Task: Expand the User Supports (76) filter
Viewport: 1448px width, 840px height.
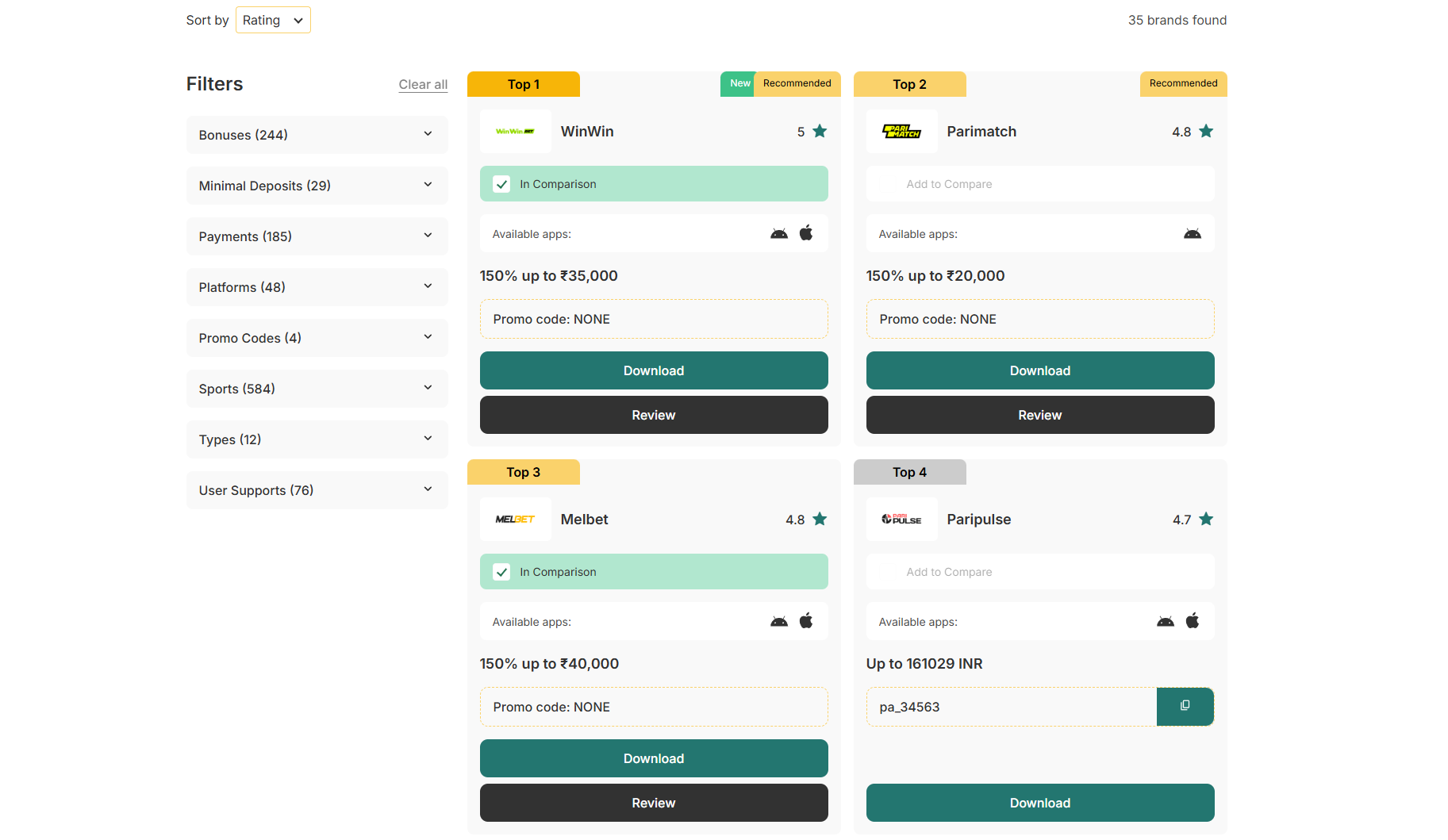Action: 317,490
